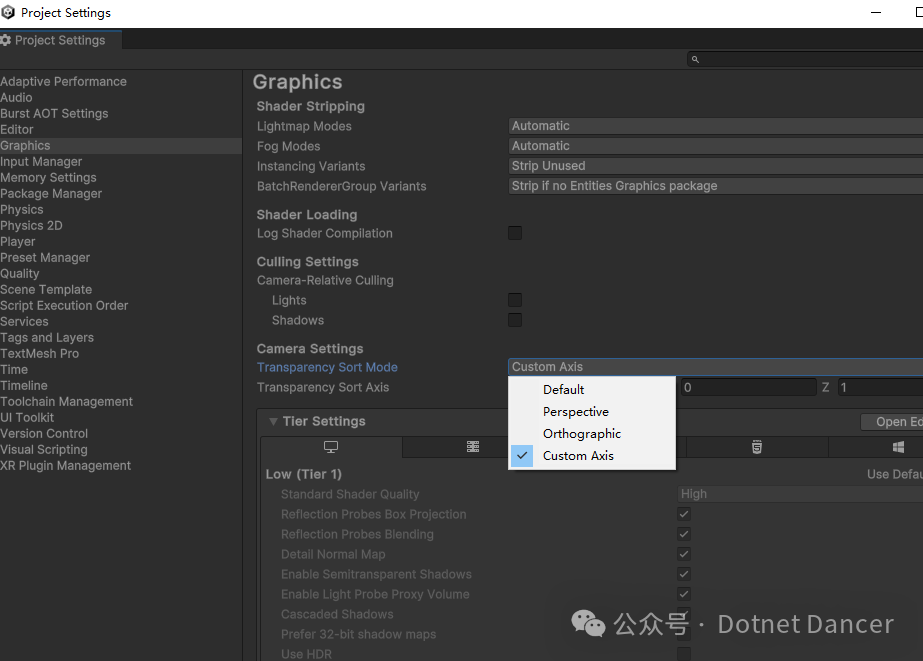Open the Lightmap Modes dropdown
This screenshot has height=661, width=923.
tap(715, 126)
